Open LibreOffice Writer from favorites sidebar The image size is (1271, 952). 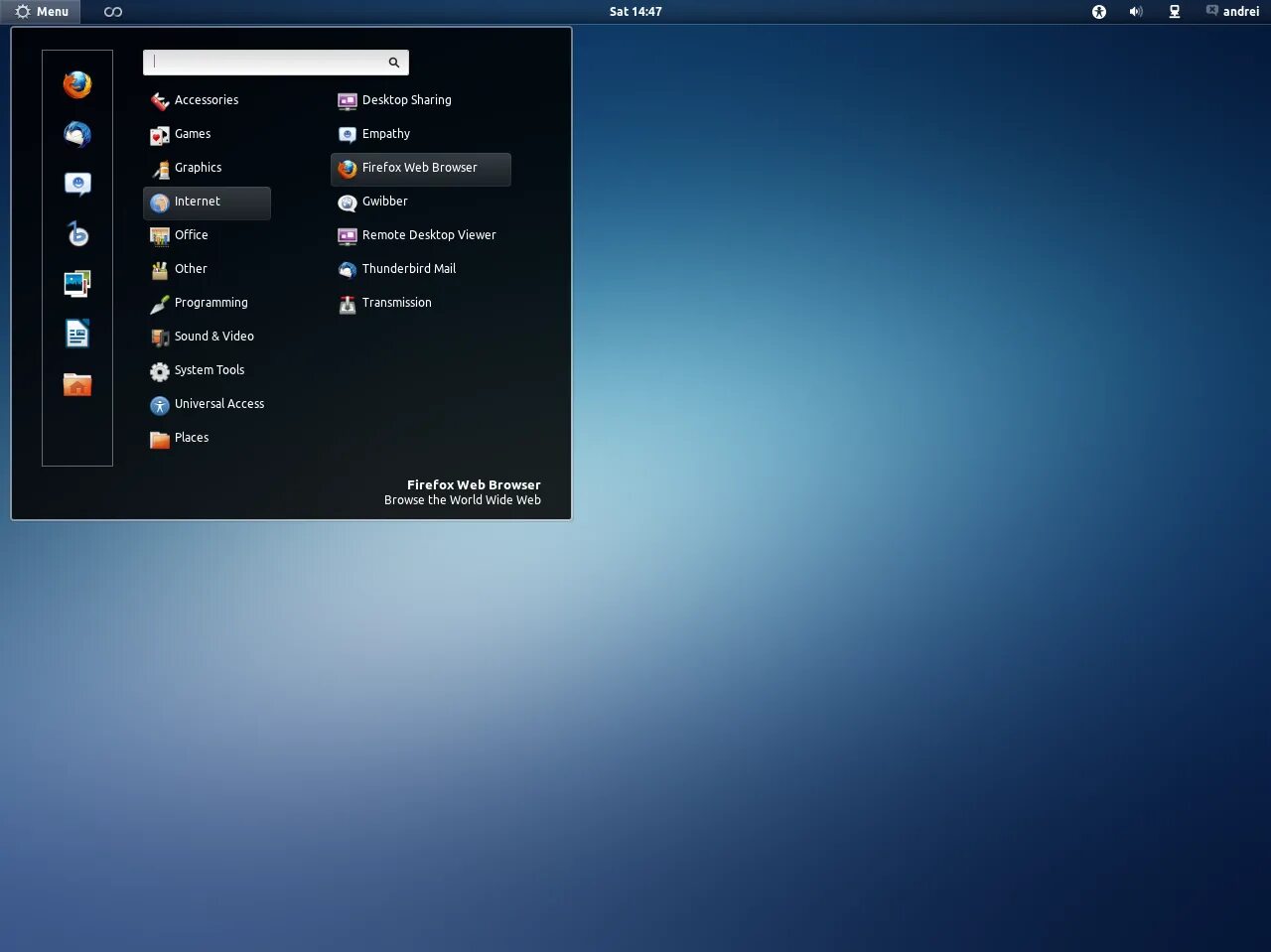[77, 334]
